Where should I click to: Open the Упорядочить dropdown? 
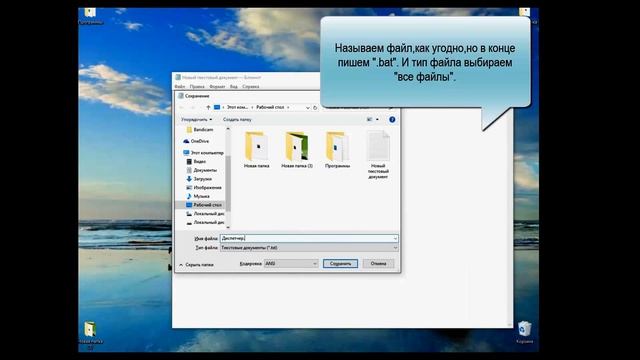pos(197,120)
